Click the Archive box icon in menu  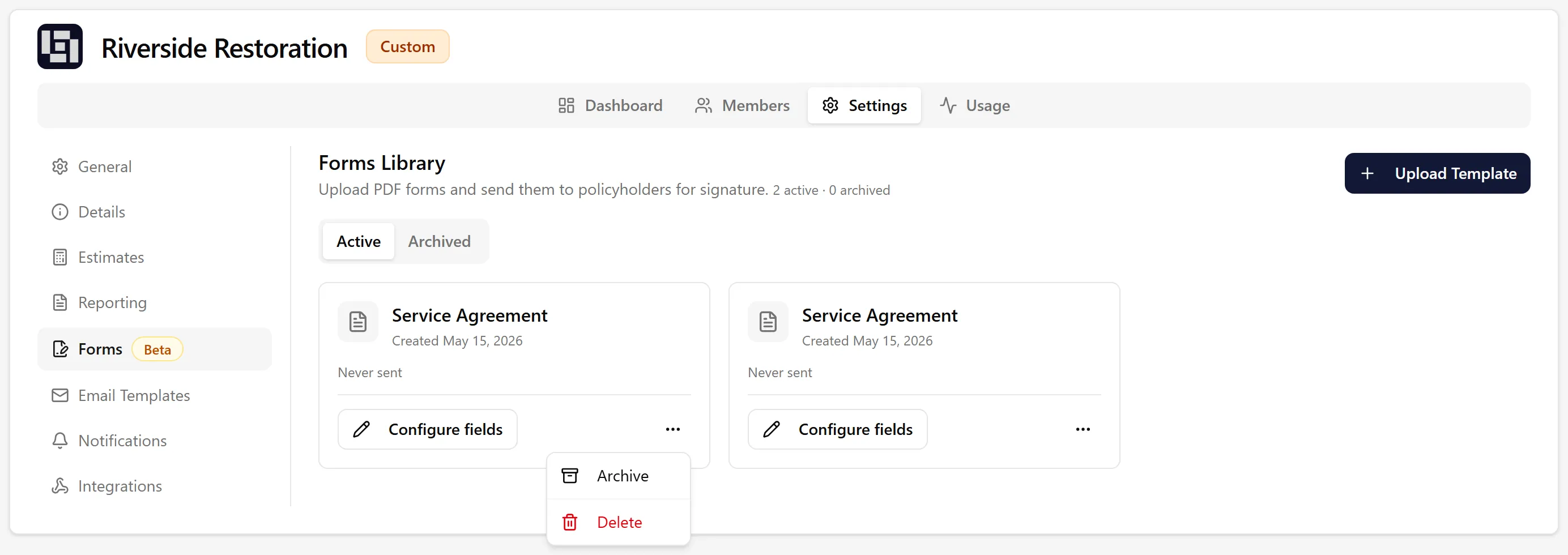click(x=570, y=476)
